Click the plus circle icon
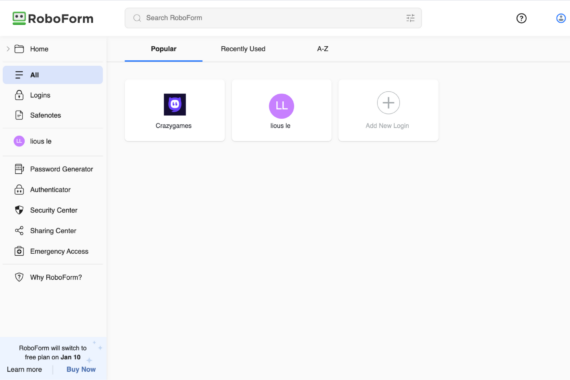Image resolution: width=570 pixels, height=380 pixels. point(388,103)
